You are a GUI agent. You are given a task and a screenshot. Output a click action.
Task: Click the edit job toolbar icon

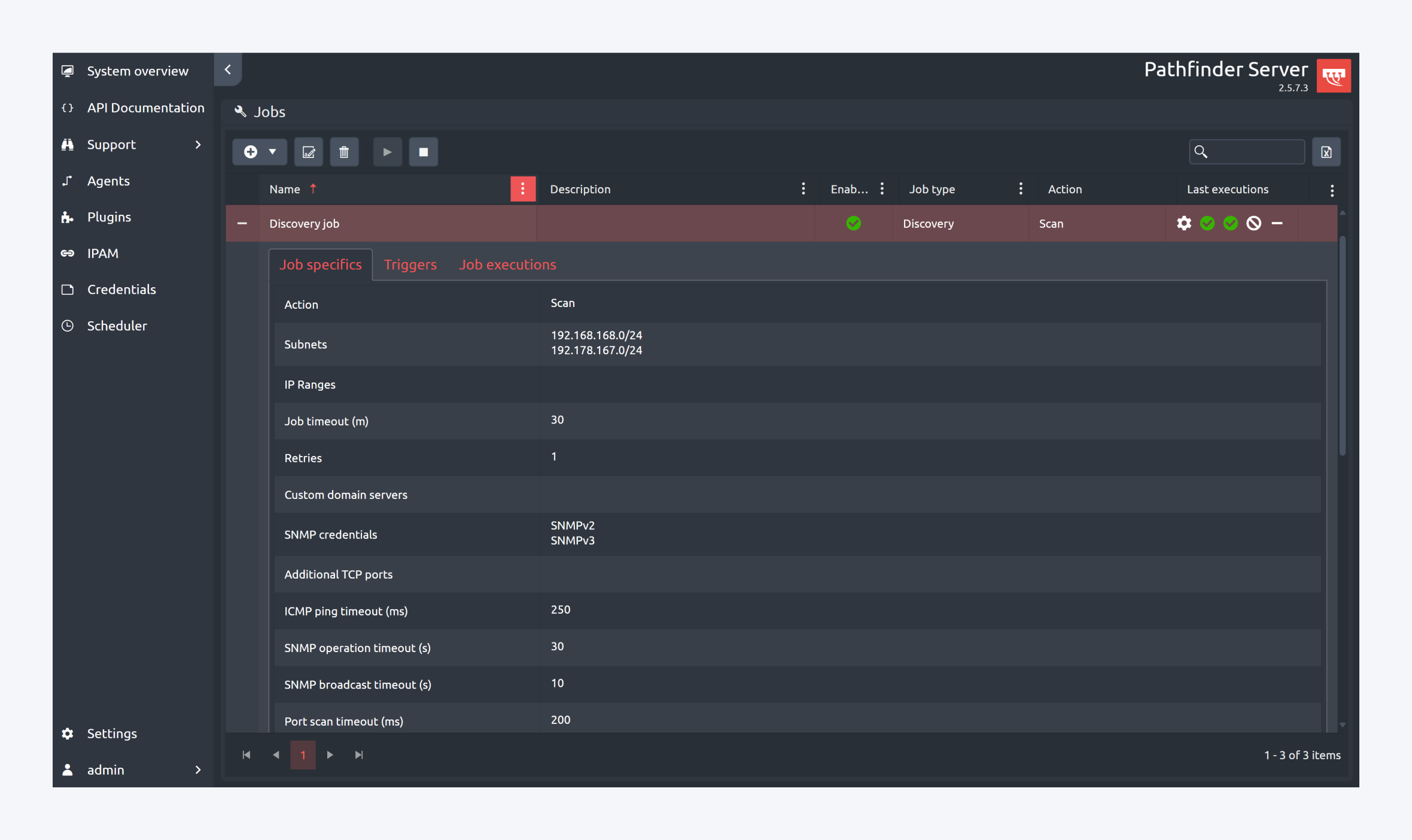coord(309,152)
